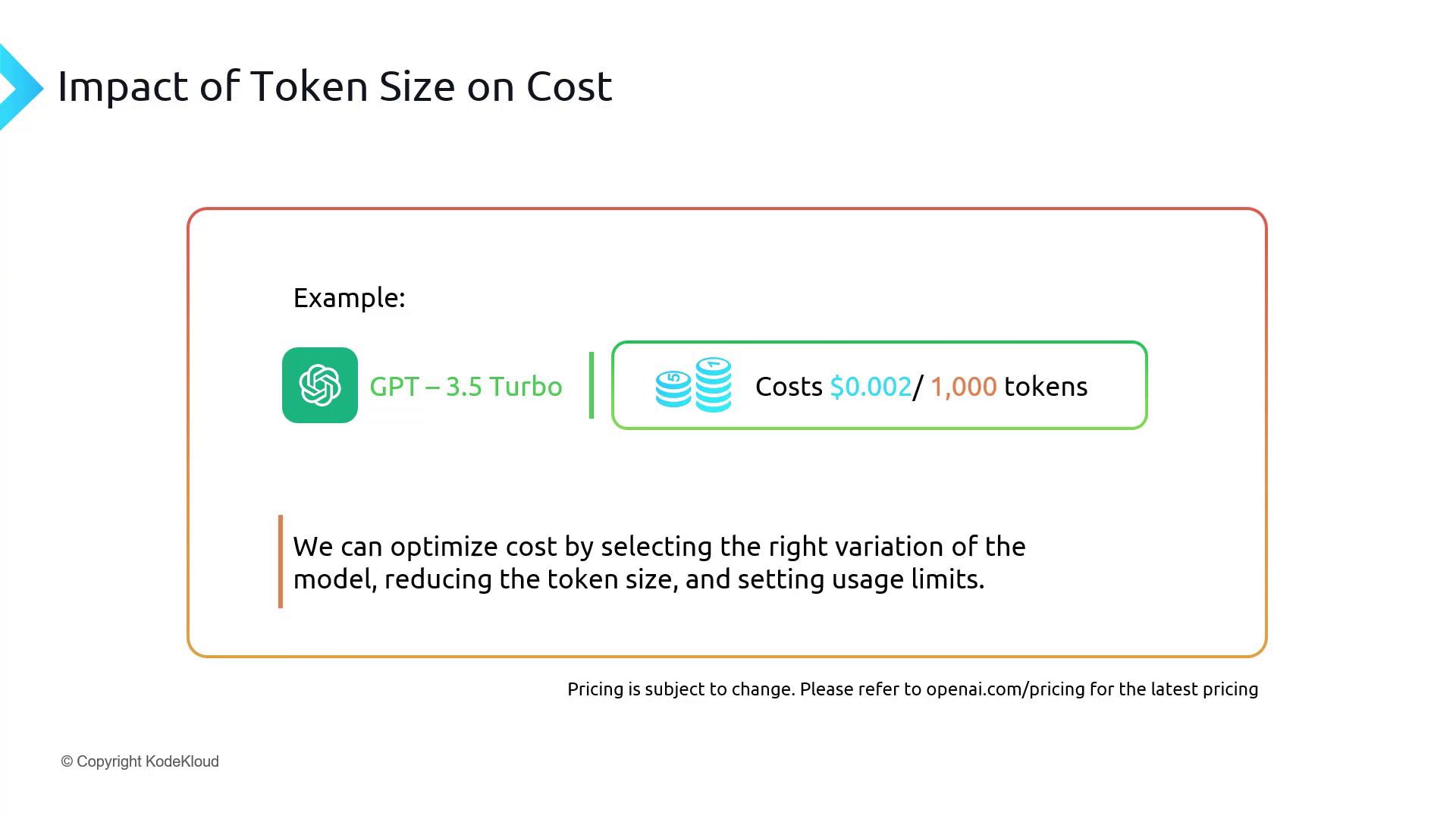This screenshot has width=1456, height=819.
Task: Select the slide title 'Impact of Token Size on Cost'
Action: point(334,86)
